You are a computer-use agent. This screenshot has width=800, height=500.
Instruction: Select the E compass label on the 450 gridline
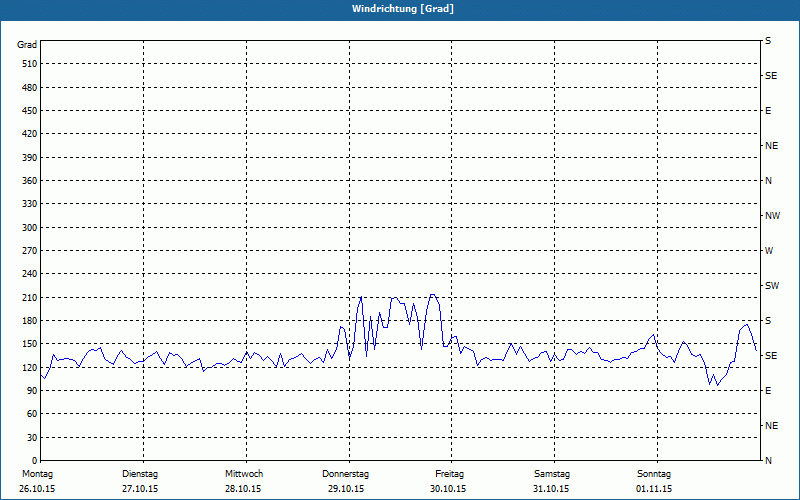click(x=768, y=111)
